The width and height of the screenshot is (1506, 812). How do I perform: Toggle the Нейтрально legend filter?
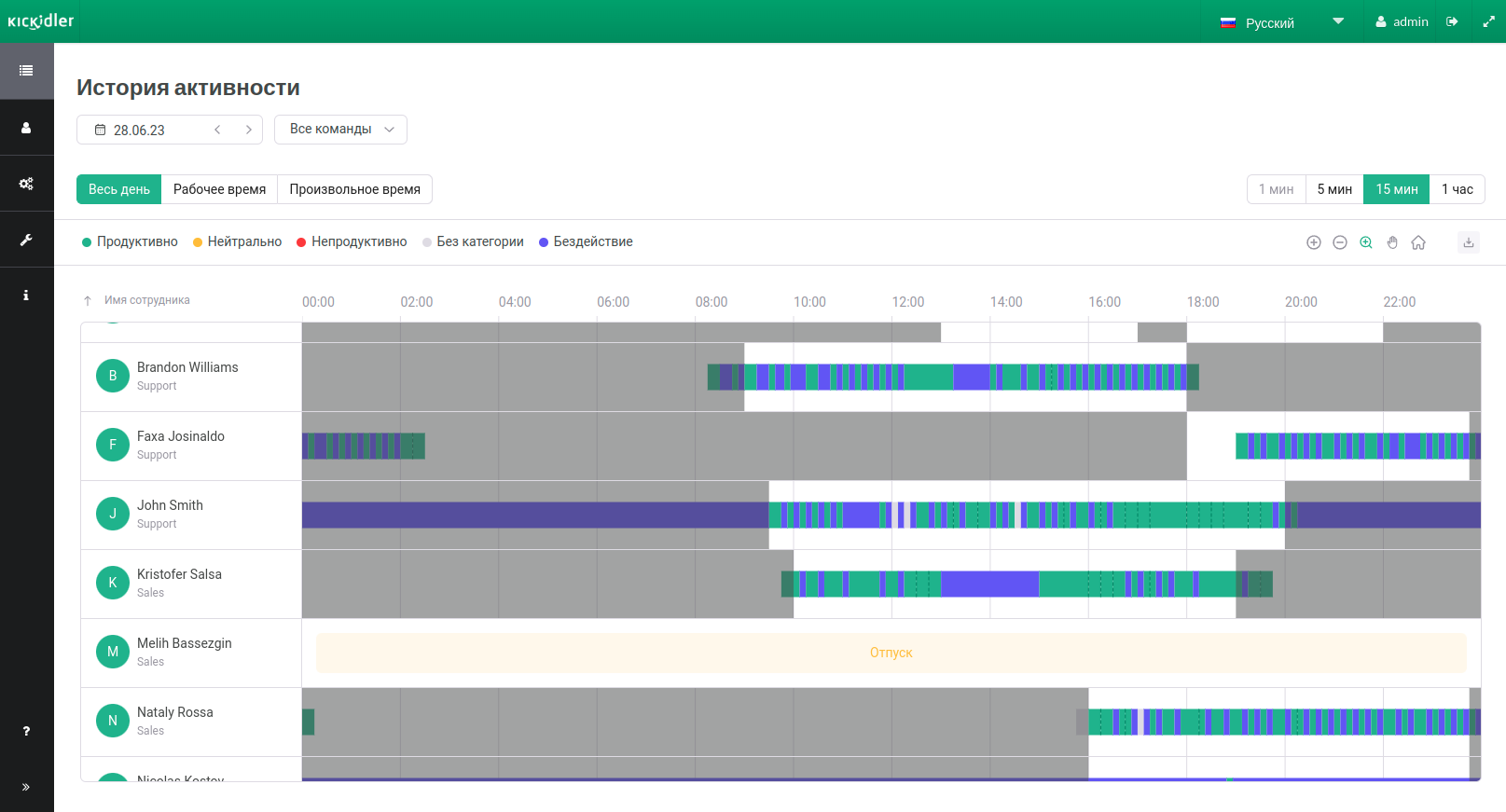pyautogui.click(x=237, y=241)
